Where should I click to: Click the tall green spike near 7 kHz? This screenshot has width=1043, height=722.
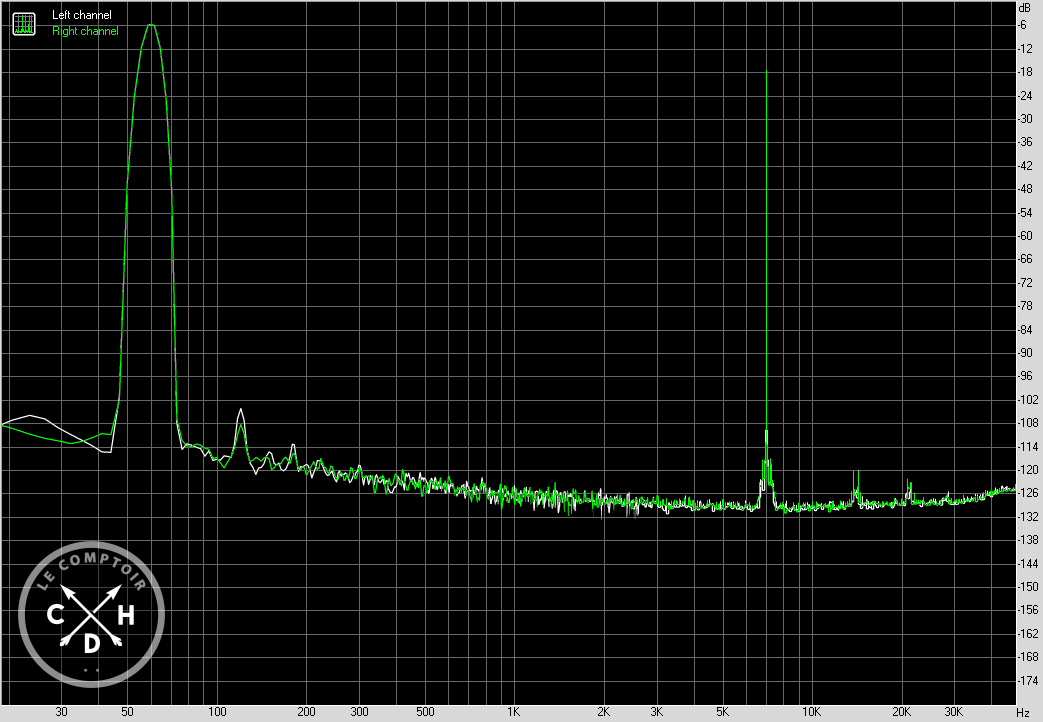click(766, 75)
